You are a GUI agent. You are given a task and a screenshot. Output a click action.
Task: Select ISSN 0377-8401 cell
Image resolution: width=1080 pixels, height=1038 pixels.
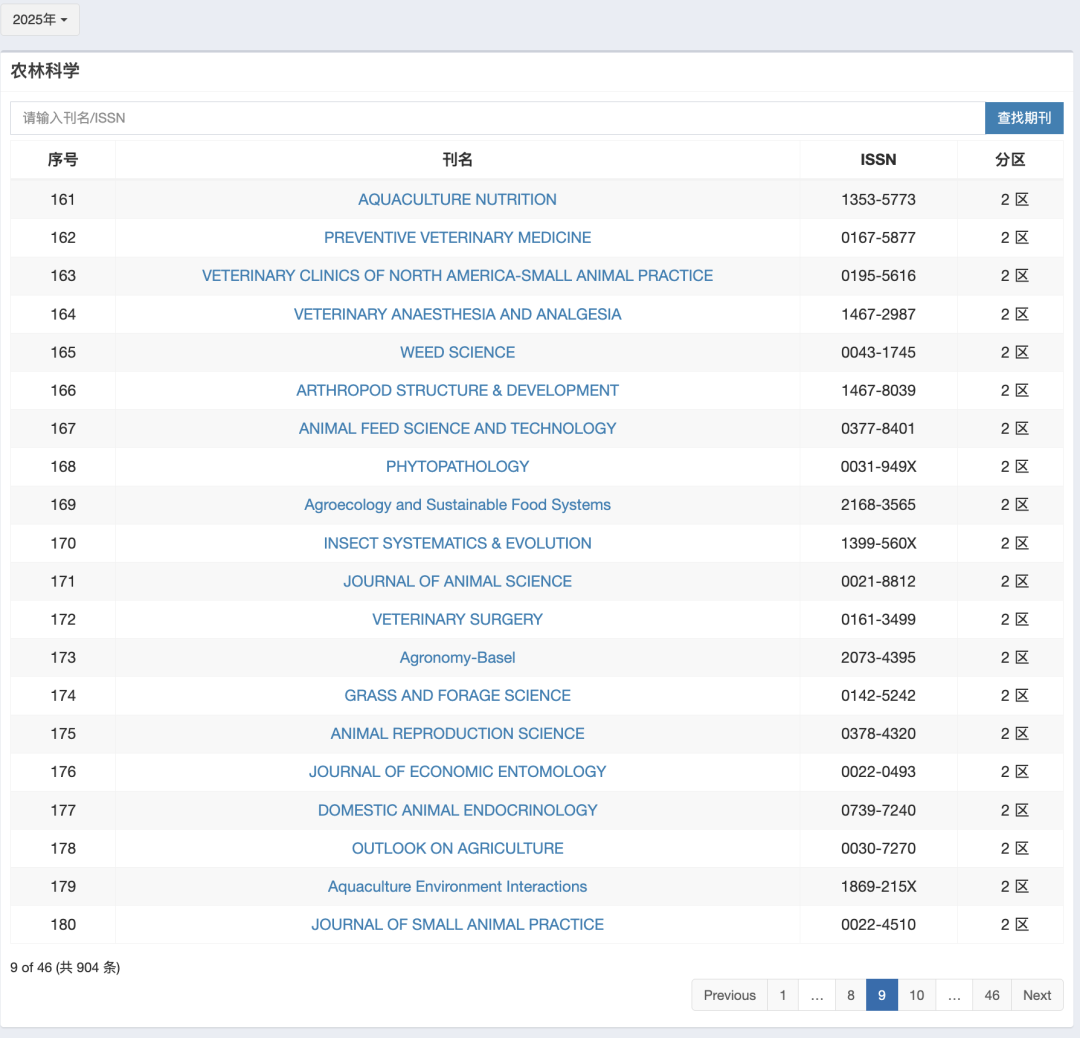(x=878, y=428)
